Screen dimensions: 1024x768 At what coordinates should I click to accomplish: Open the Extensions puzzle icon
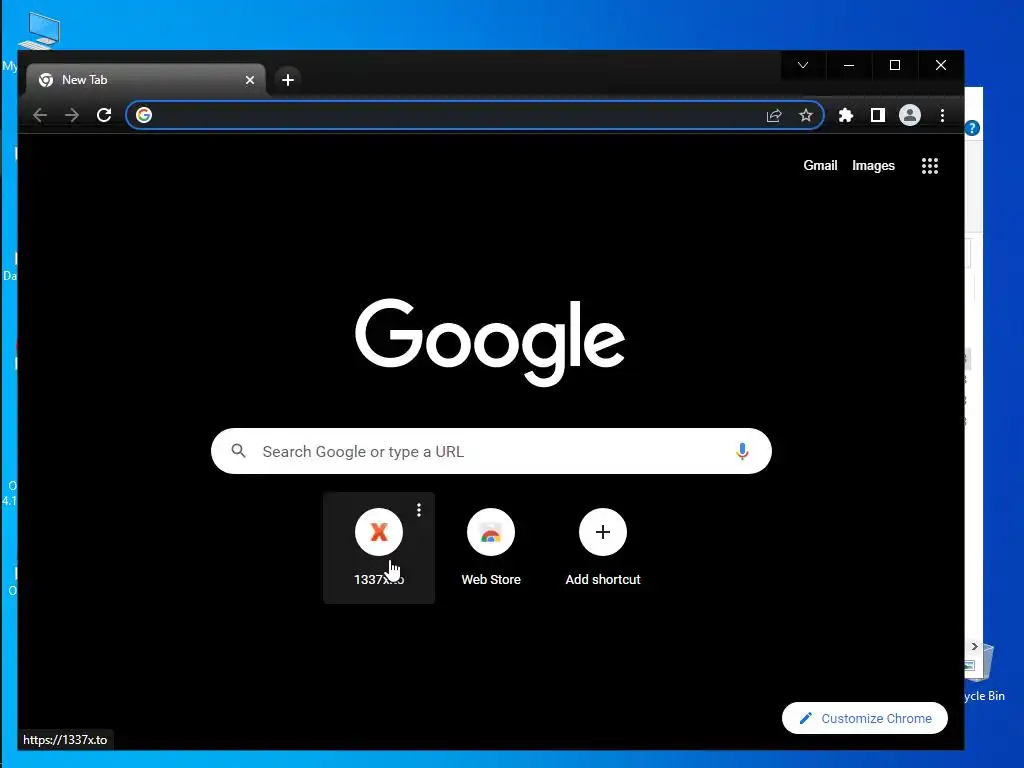[x=846, y=116]
